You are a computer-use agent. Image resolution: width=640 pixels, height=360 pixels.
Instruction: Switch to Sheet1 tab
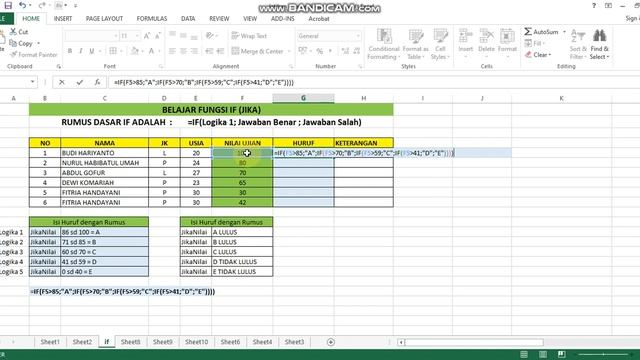point(50,342)
